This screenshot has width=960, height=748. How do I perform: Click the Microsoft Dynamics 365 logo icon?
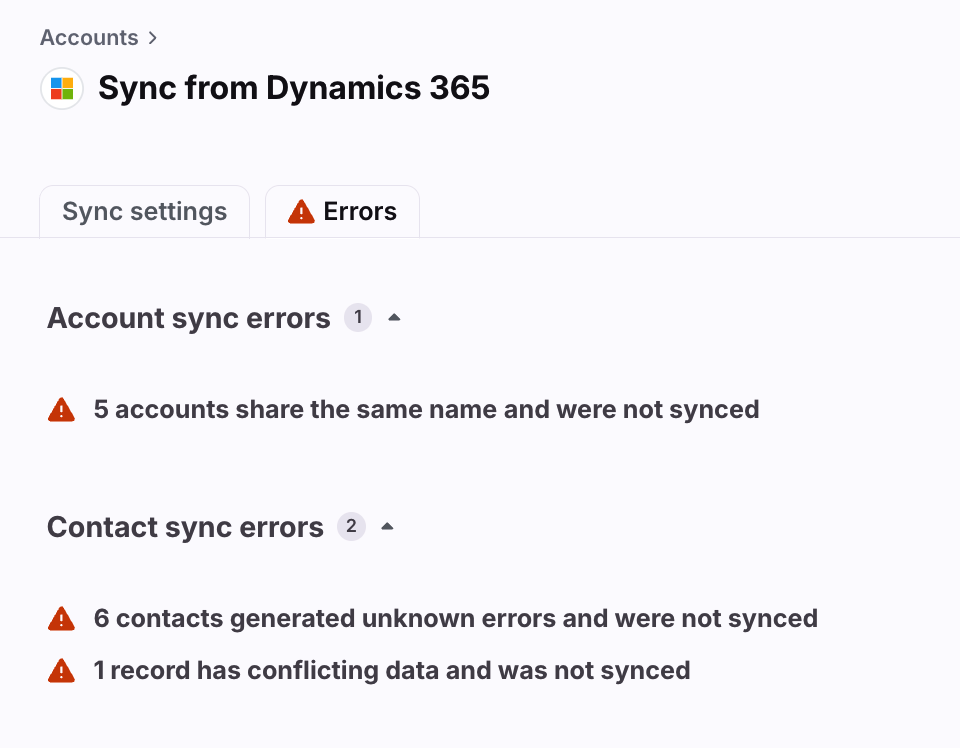pyautogui.click(x=62, y=89)
